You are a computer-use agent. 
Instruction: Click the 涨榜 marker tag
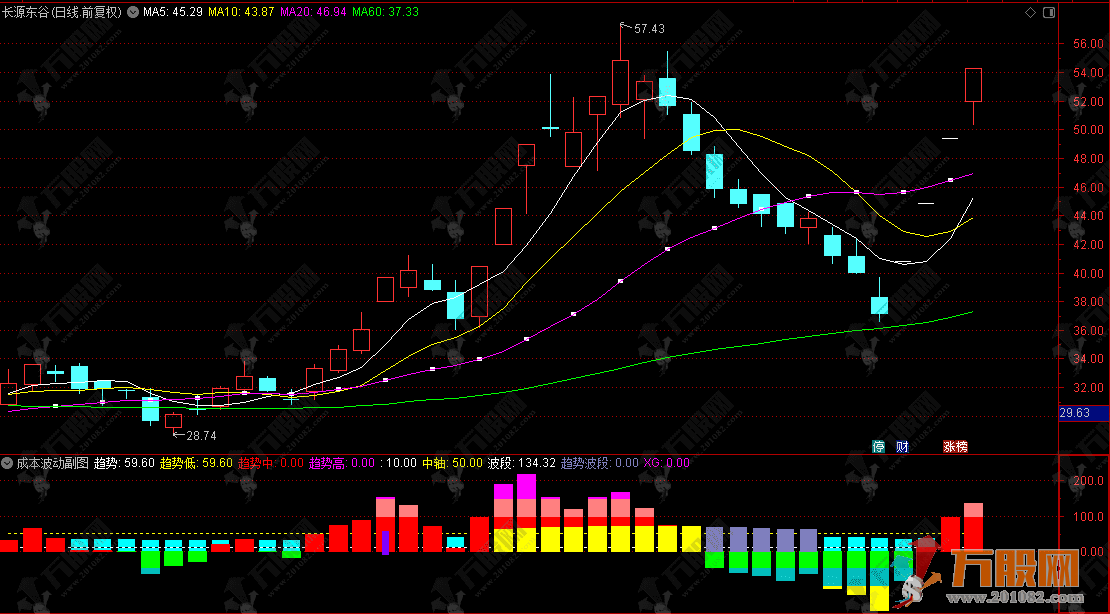tap(955, 446)
